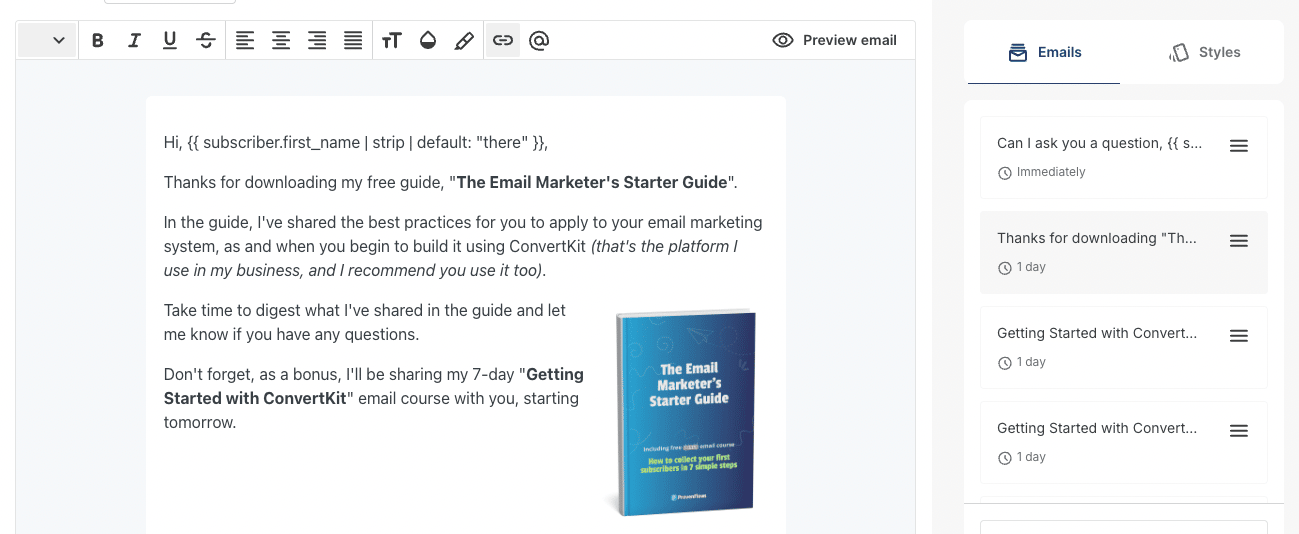Align text right
The height and width of the screenshot is (534, 1299).
coord(317,41)
